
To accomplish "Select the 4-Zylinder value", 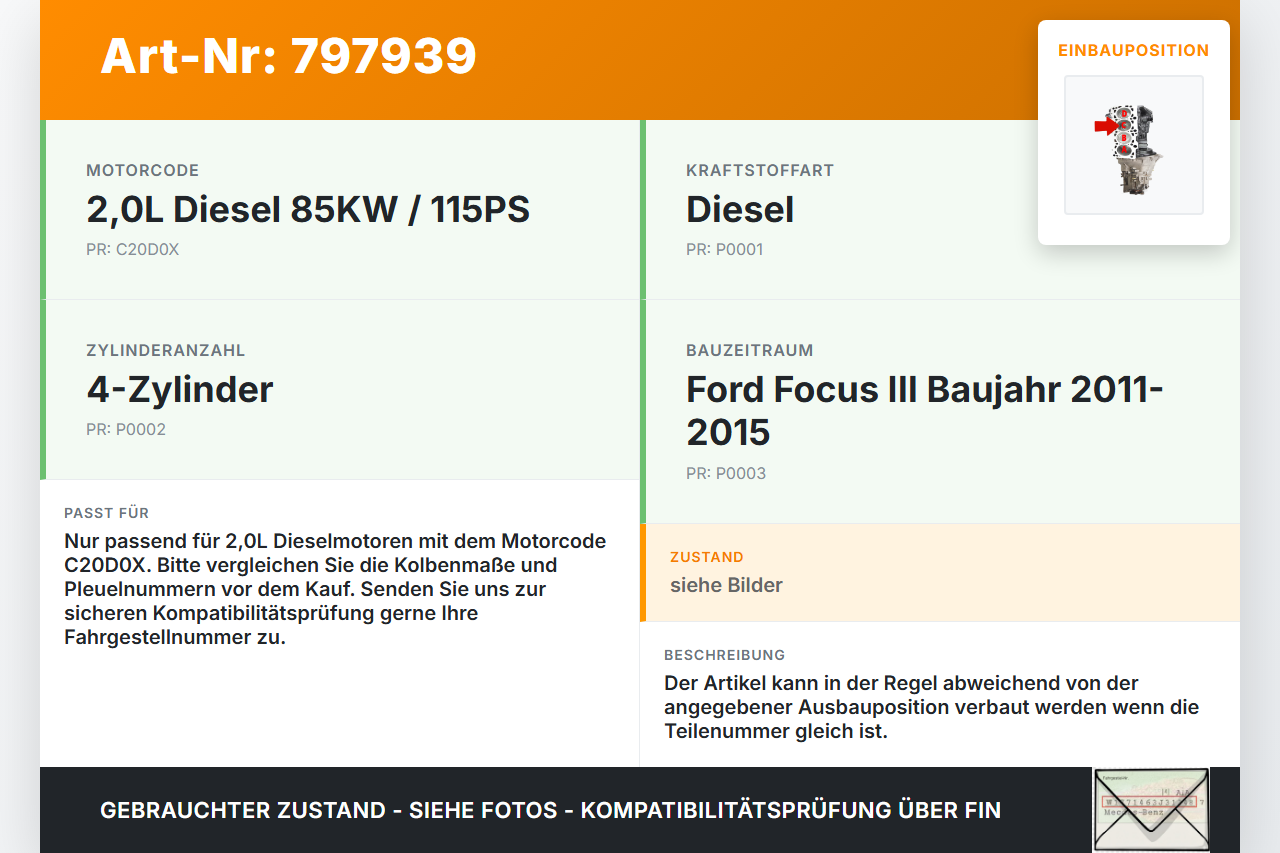I will [180, 389].
